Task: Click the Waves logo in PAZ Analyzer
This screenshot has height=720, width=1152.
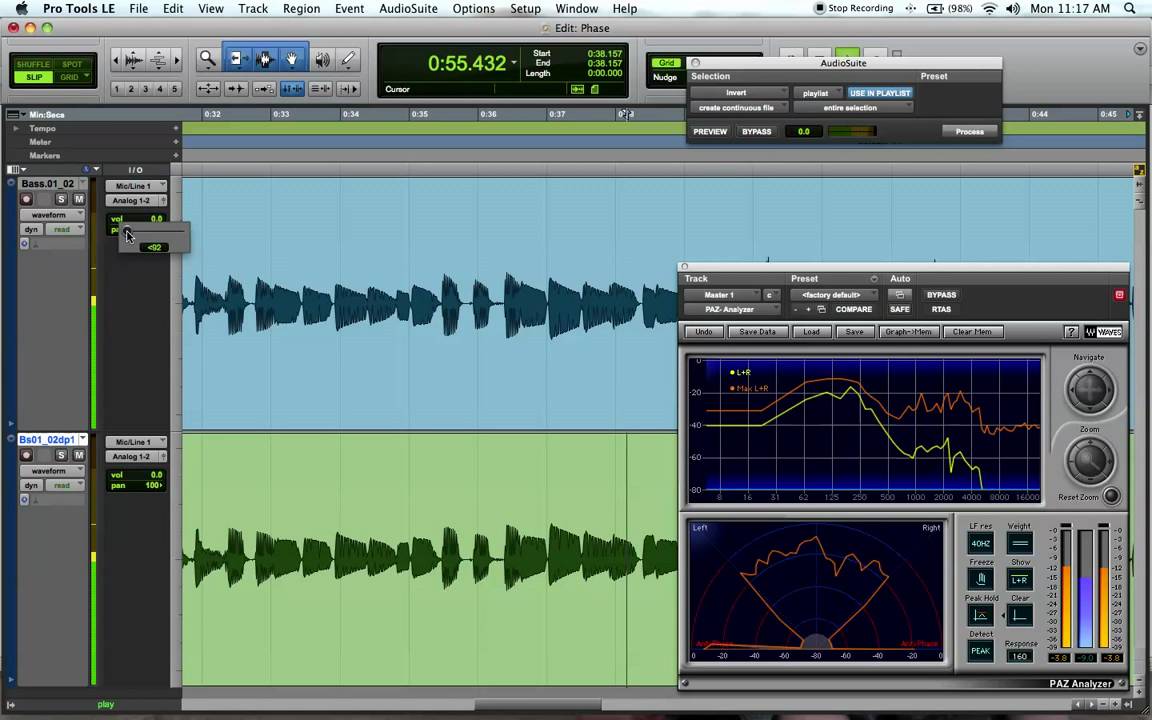Action: (1104, 332)
